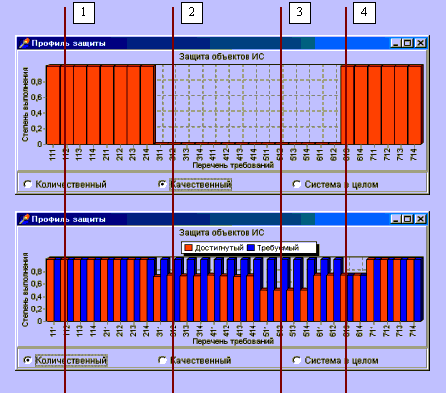446x393 pixels.
Task: Minimize the upper Профиль защиты window
Action: [395, 43]
